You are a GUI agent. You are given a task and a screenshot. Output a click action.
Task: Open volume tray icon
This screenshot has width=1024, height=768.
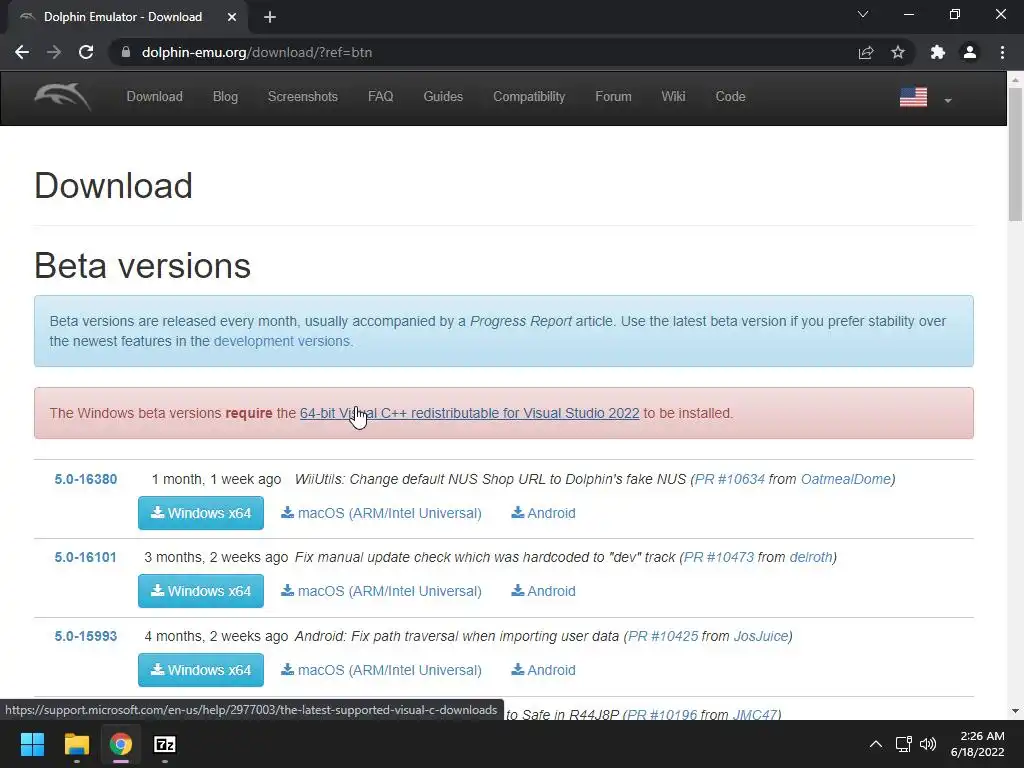click(928, 744)
